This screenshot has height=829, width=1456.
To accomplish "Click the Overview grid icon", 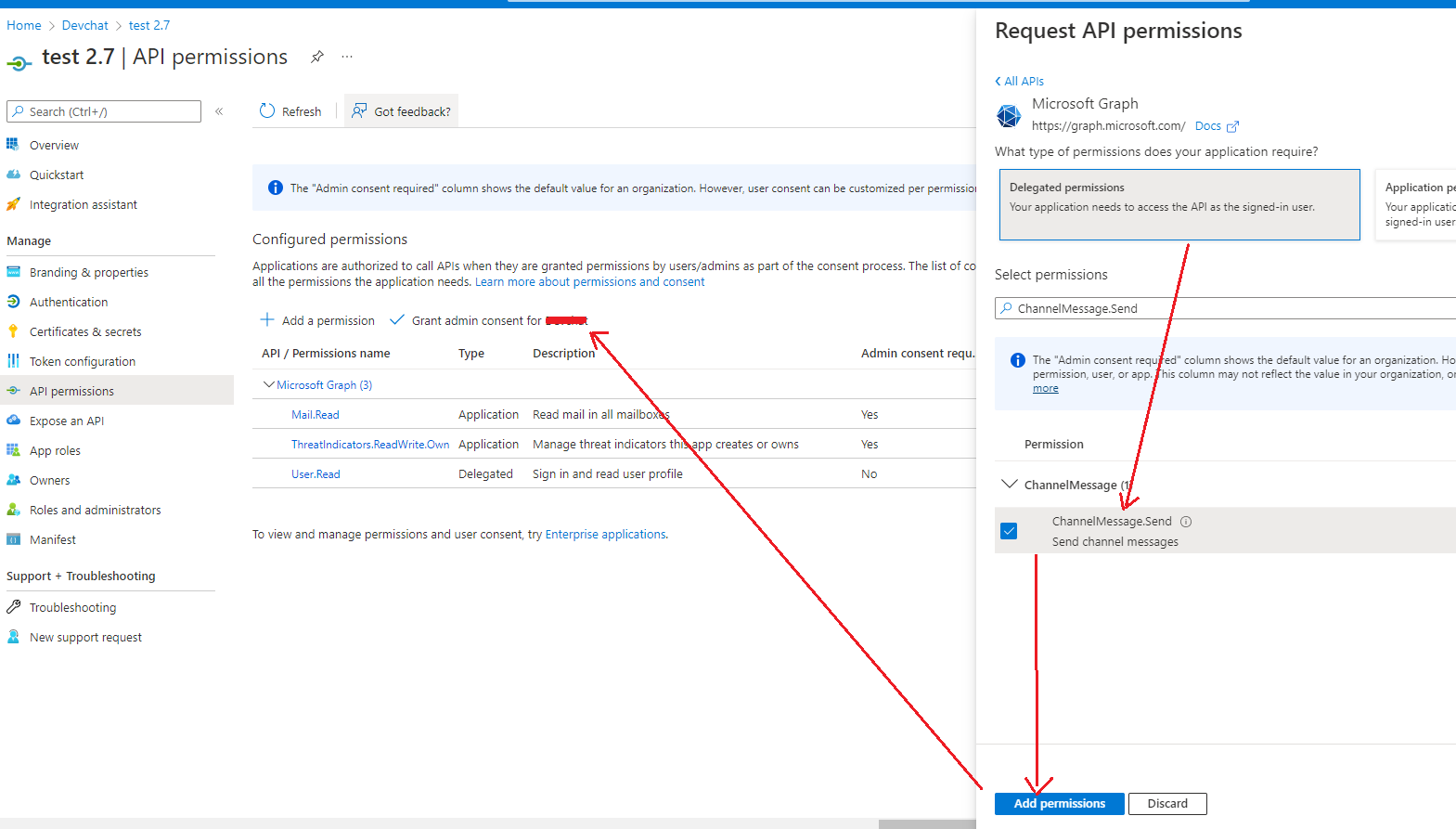I will [x=13, y=144].
